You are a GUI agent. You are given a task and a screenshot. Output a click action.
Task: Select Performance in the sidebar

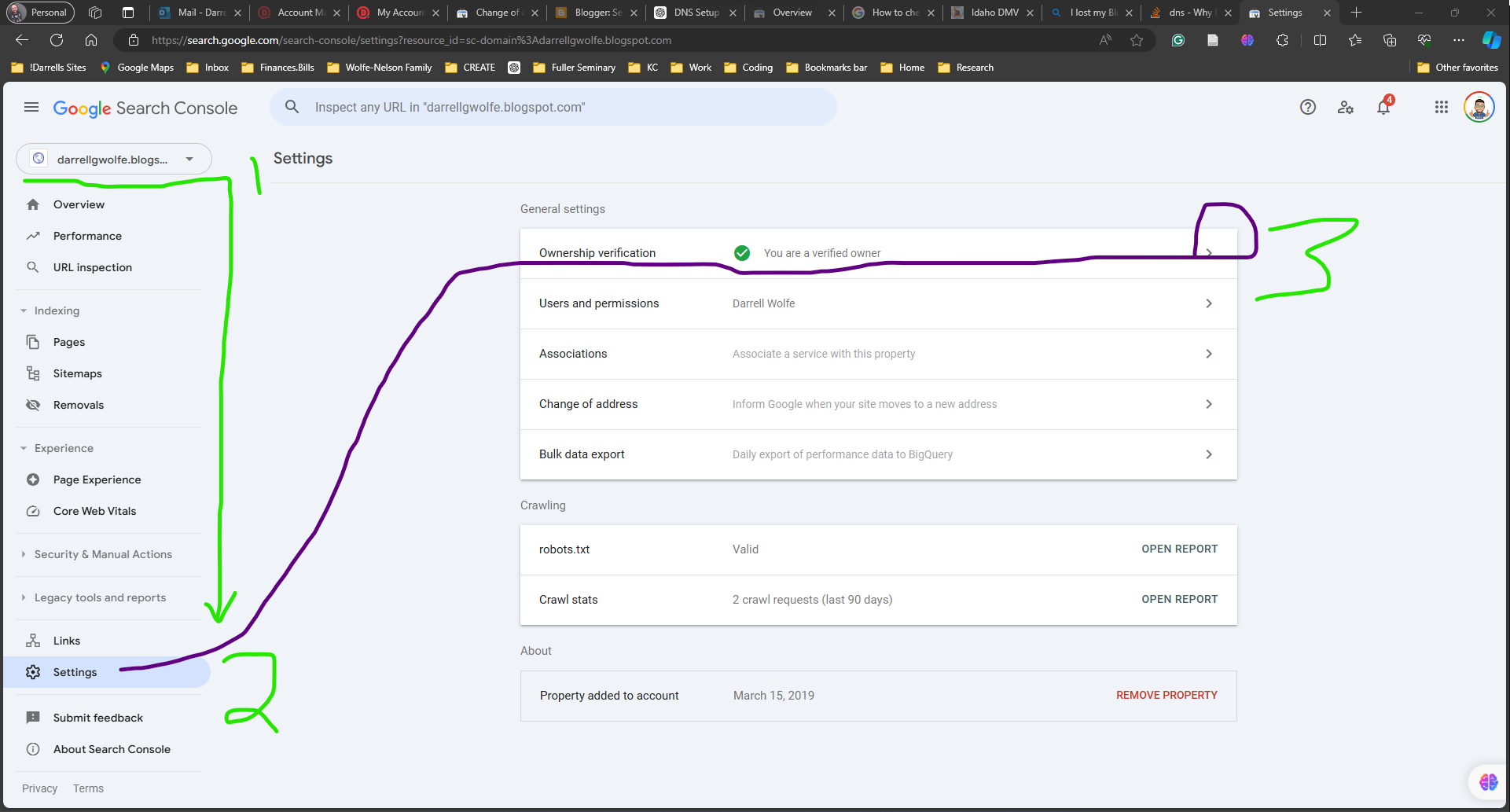[x=87, y=236]
